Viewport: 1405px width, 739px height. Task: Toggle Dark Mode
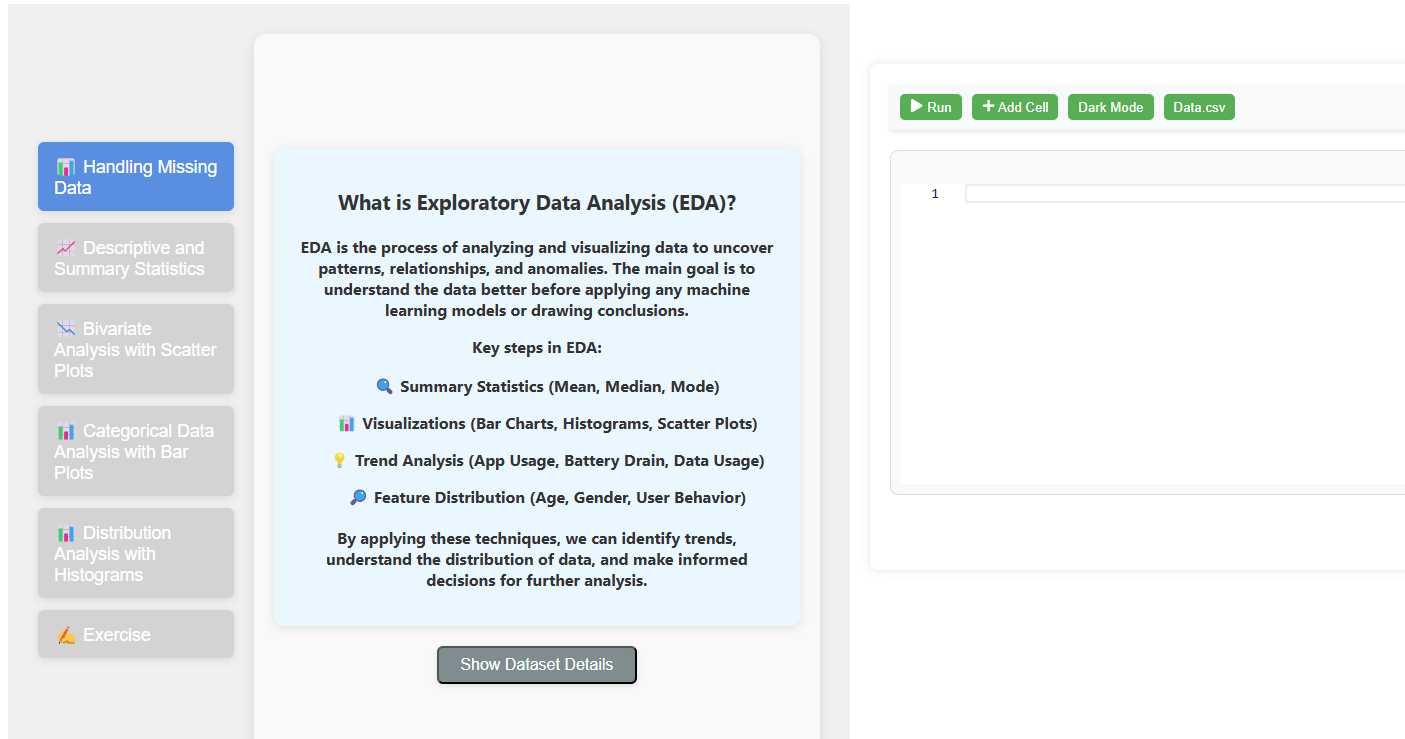1110,107
